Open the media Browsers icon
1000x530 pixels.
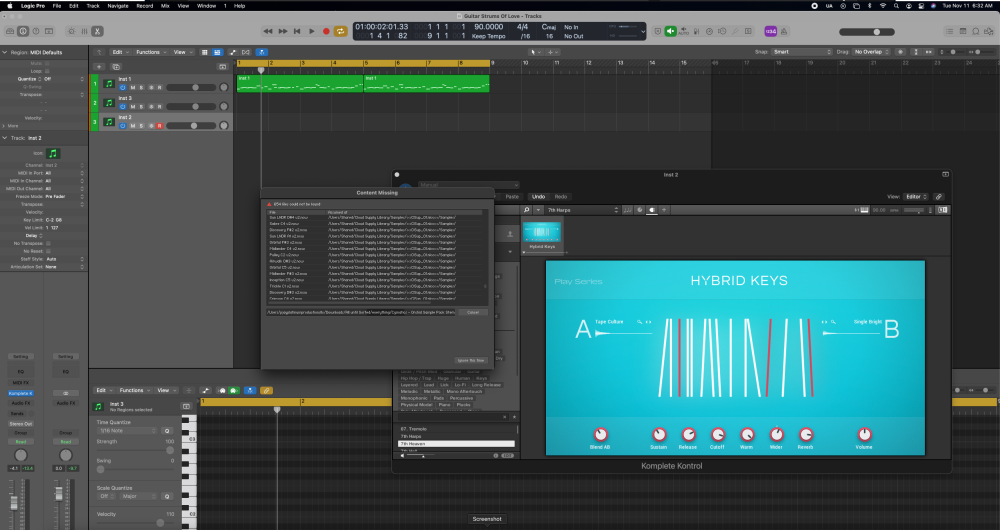click(x=989, y=31)
